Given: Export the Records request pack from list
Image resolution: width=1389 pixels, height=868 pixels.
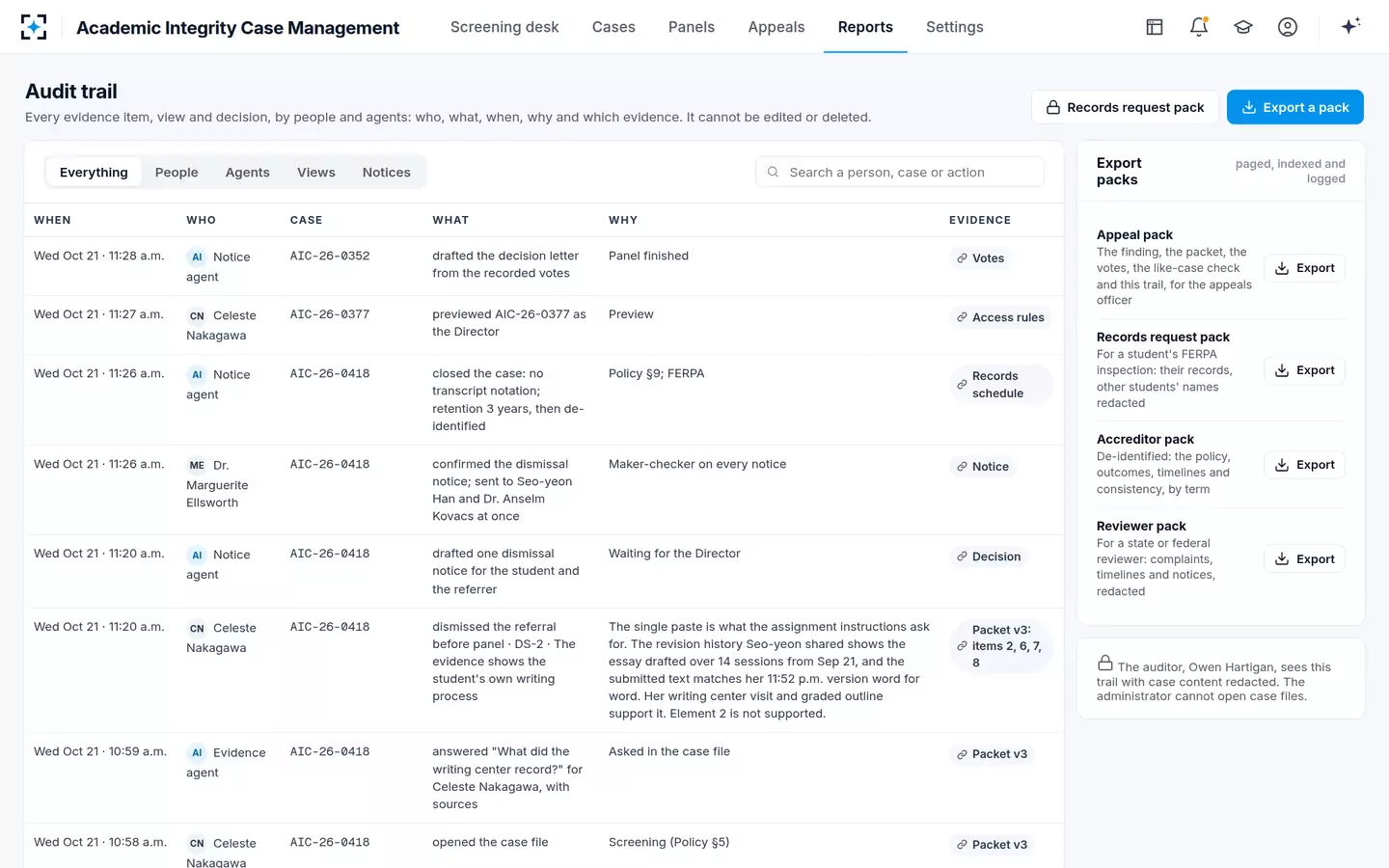Looking at the screenshot, I should [x=1305, y=370].
